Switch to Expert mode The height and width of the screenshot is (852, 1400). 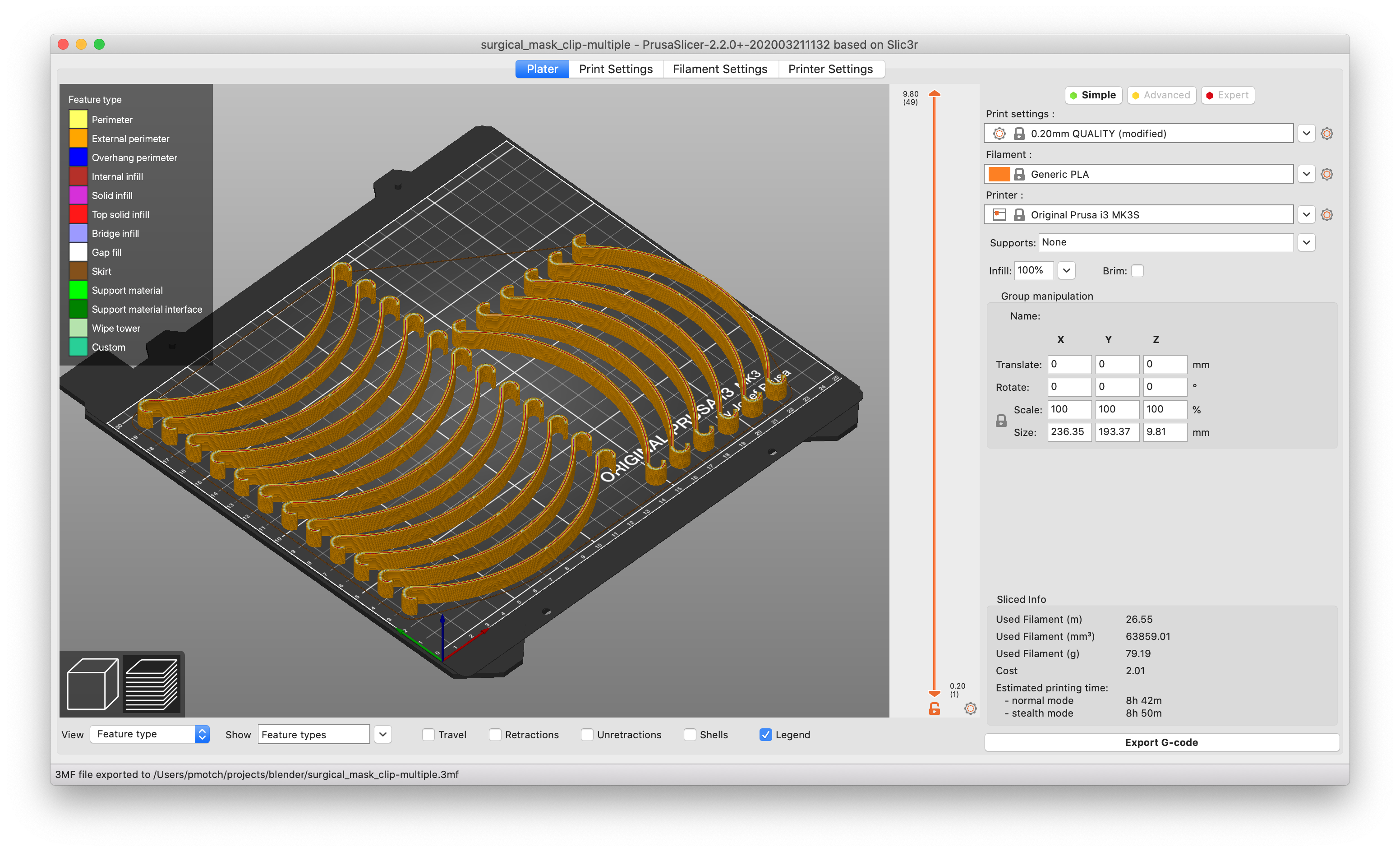[x=1227, y=96]
